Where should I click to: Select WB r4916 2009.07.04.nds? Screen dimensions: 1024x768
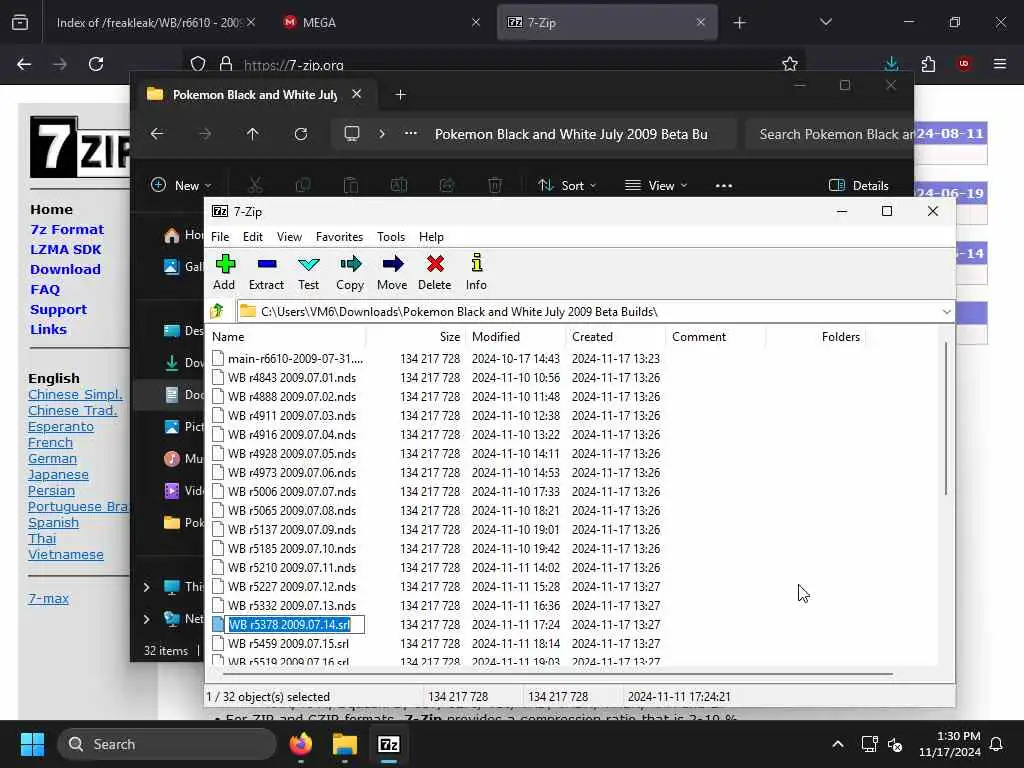click(291, 434)
